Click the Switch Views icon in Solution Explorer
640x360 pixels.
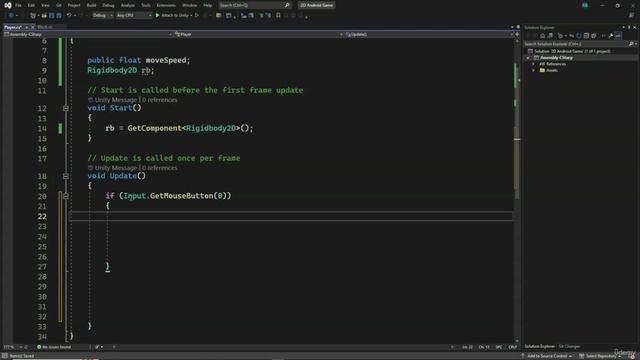coord(550,36)
